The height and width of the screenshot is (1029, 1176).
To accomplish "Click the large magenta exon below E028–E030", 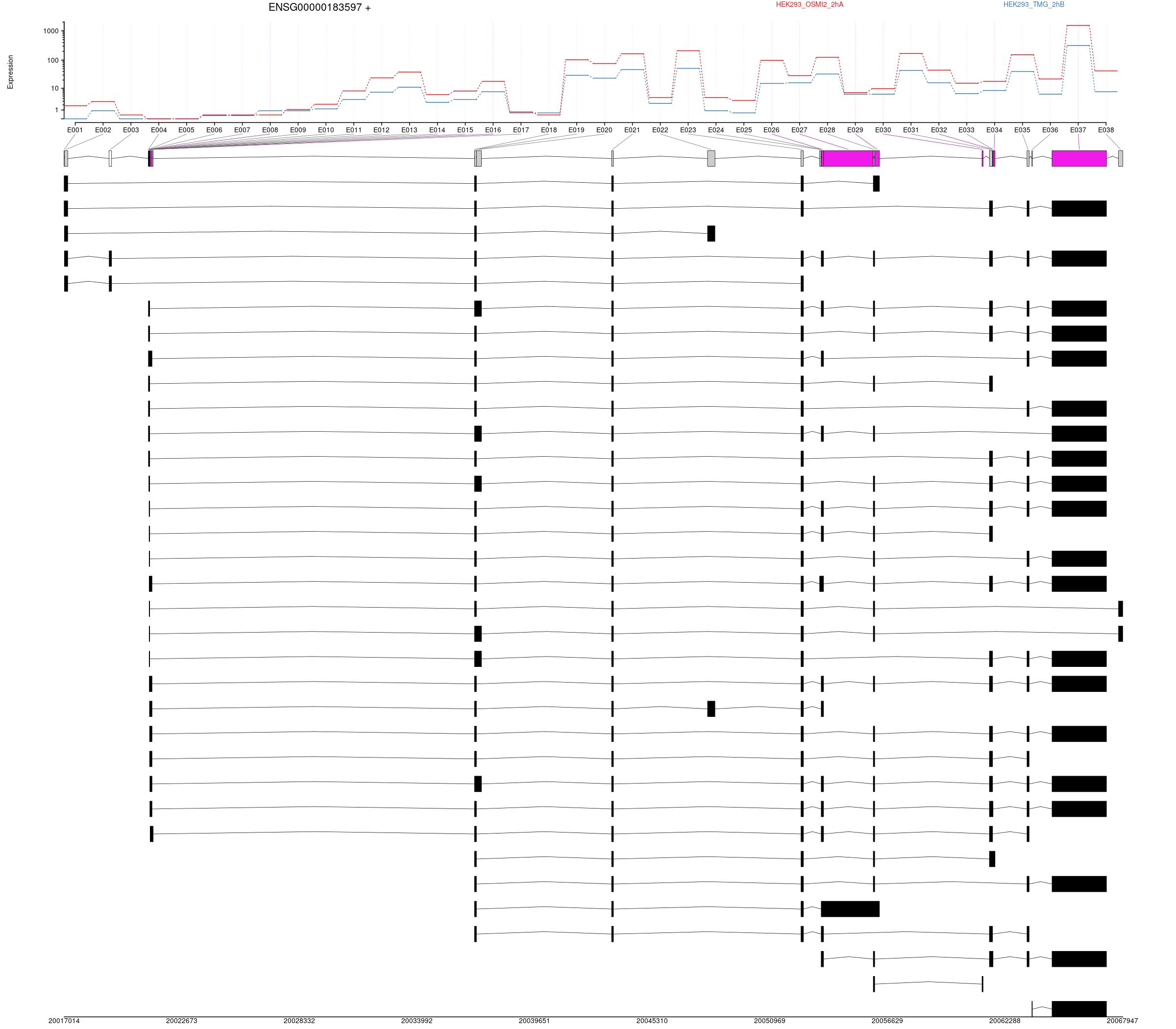I will tap(849, 158).
